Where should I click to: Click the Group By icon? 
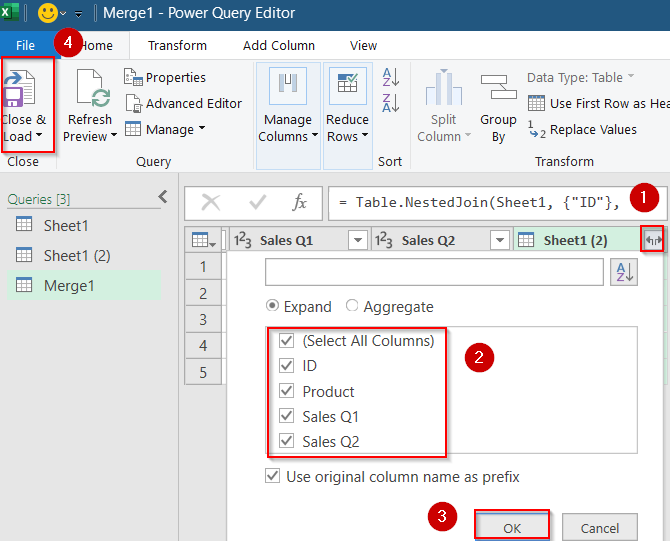click(x=498, y=87)
